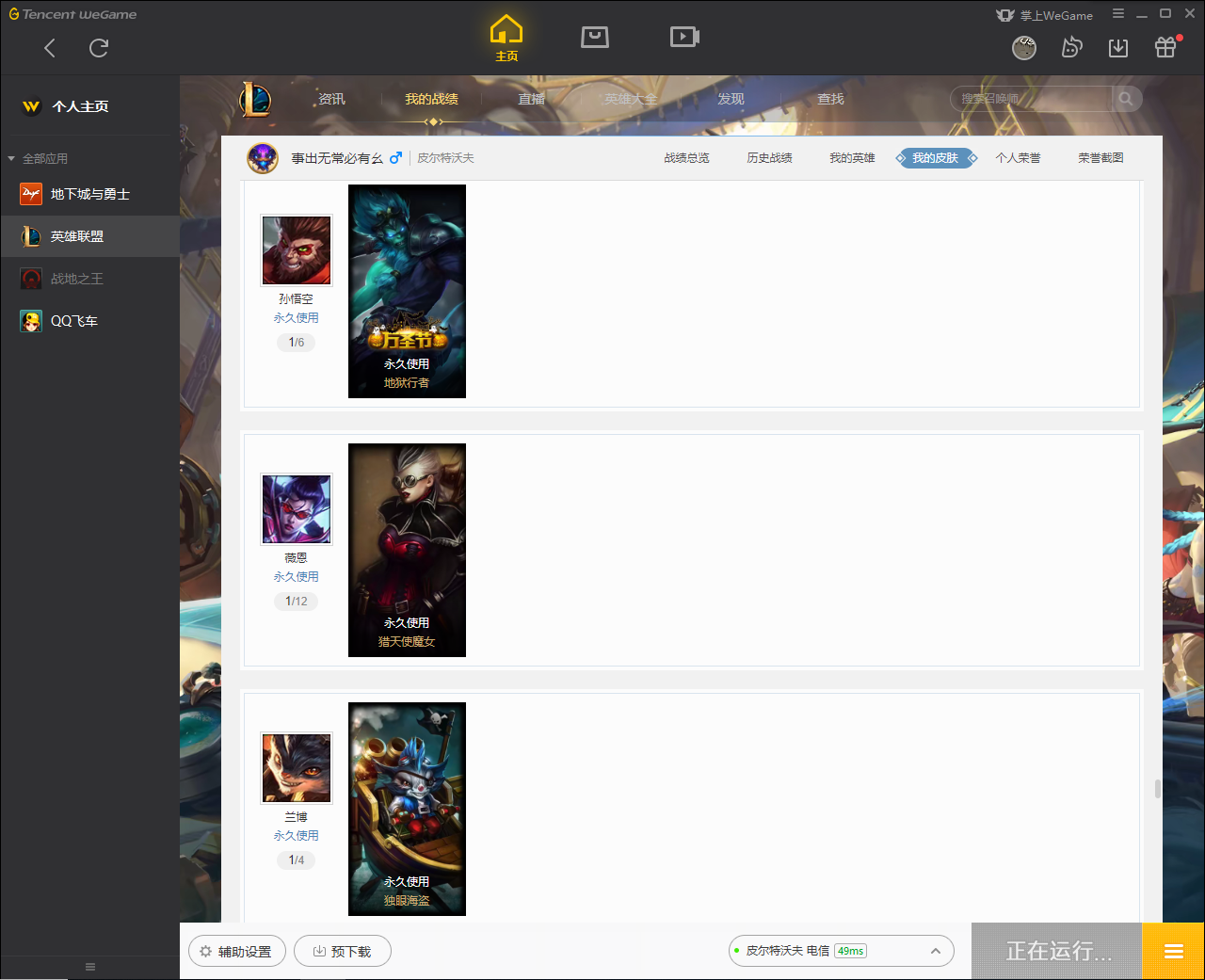This screenshot has width=1205, height=980.
Task: Open the summoner profile avatar
Action: 263,158
